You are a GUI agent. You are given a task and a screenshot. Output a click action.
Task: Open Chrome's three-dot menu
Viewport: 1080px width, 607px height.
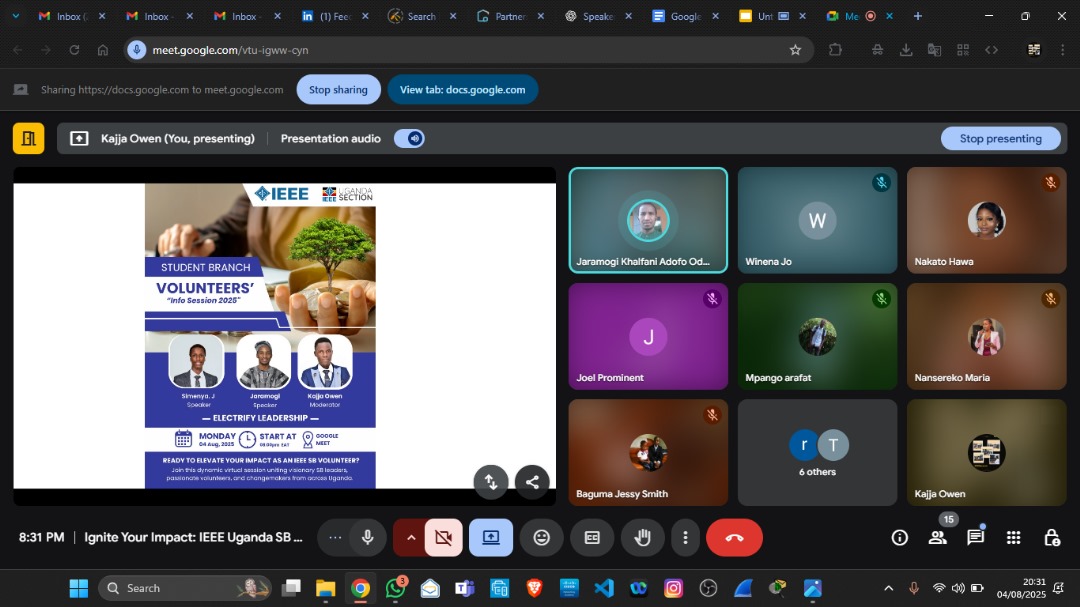[x=1062, y=50]
